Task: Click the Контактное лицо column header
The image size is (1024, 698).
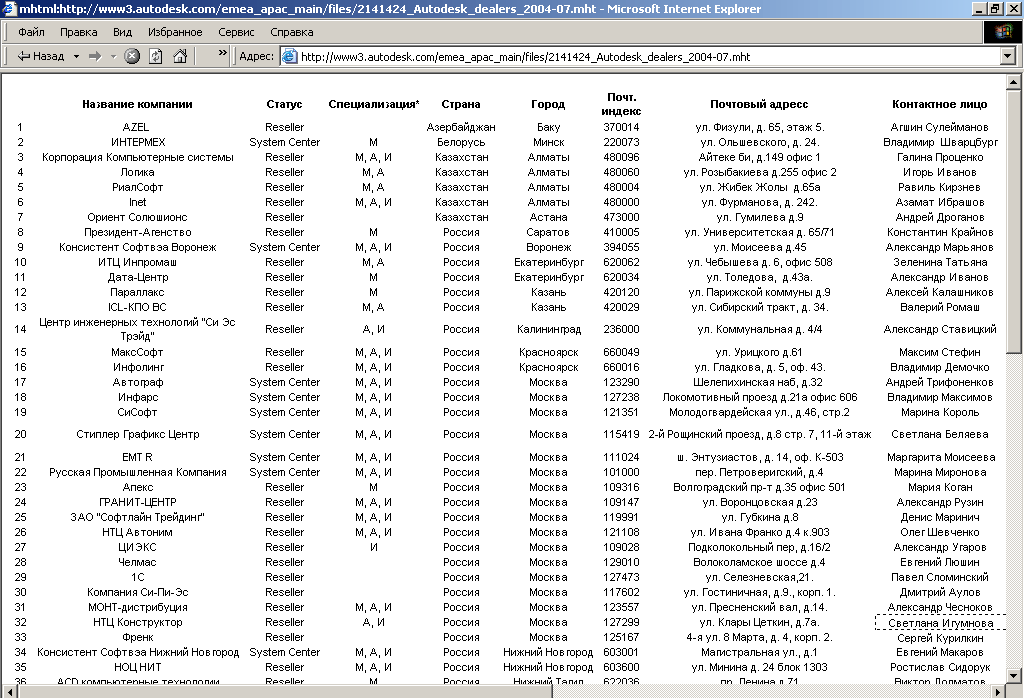Action: tap(940, 104)
